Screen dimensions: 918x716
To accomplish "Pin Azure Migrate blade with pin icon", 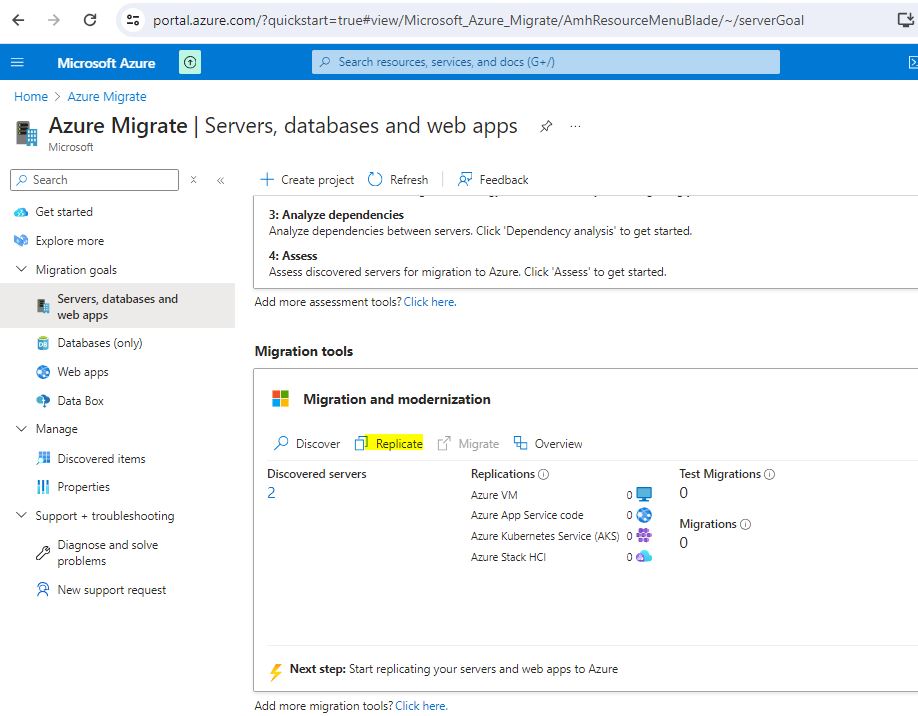I will (x=546, y=127).
